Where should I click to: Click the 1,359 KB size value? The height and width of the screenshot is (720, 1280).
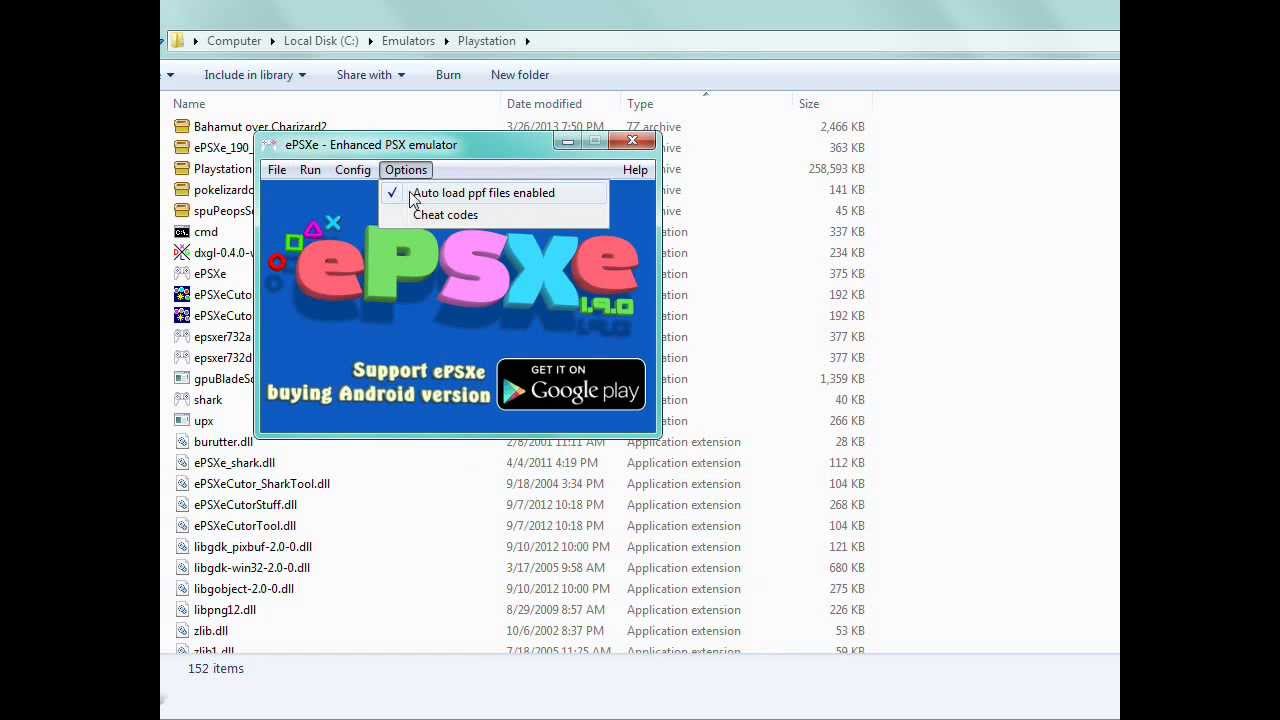(842, 379)
